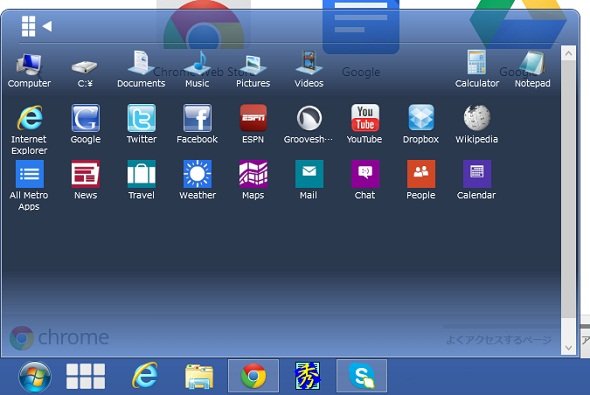Image resolution: width=590 pixels, height=395 pixels.
Task: Open the News metro app
Action: tap(85, 180)
